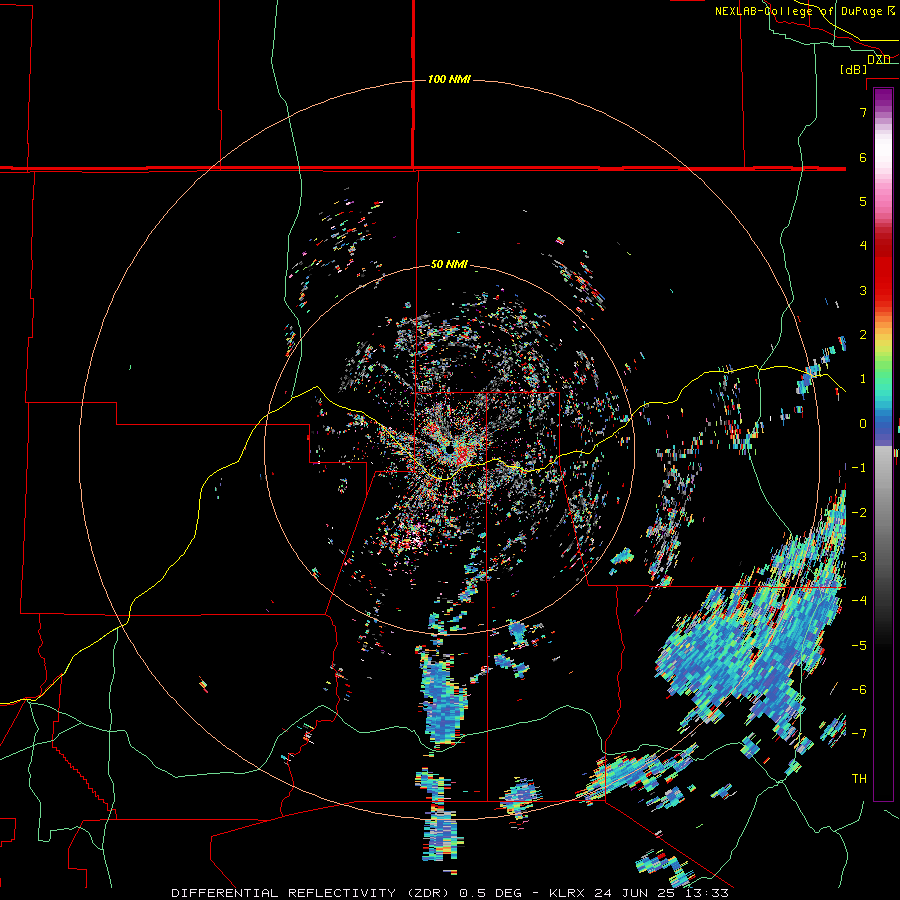
Task: Click the "-6" value on the color scale
Action: [859, 689]
